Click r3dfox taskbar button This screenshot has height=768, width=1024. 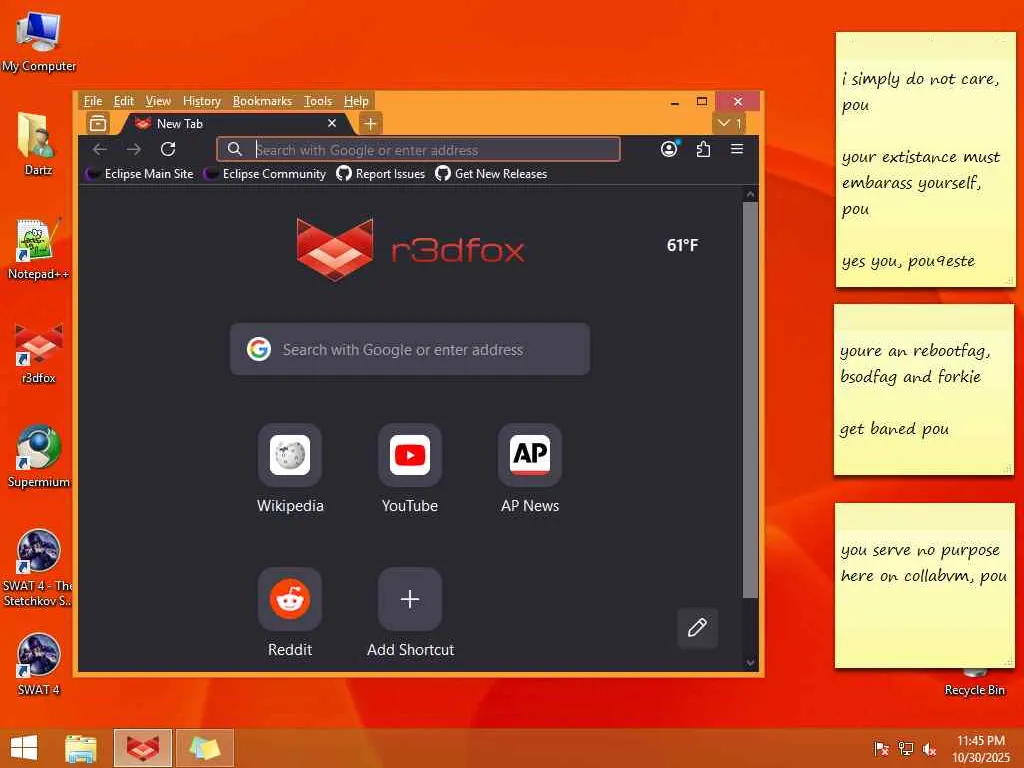click(x=143, y=748)
